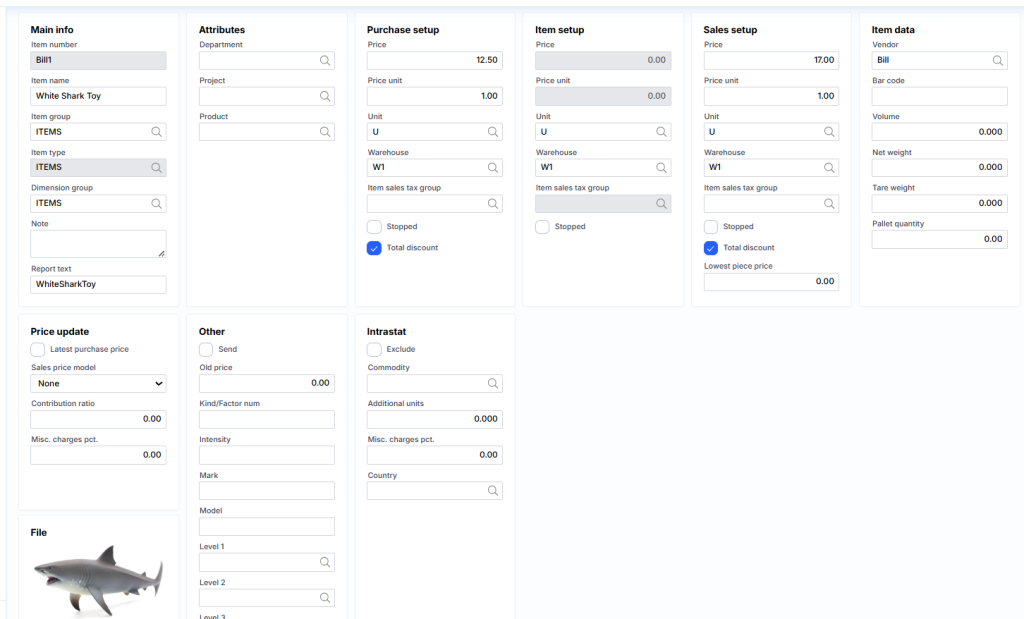Select the Bar code input field
This screenshot has width=1024, height=619.
tap(939, 96)
